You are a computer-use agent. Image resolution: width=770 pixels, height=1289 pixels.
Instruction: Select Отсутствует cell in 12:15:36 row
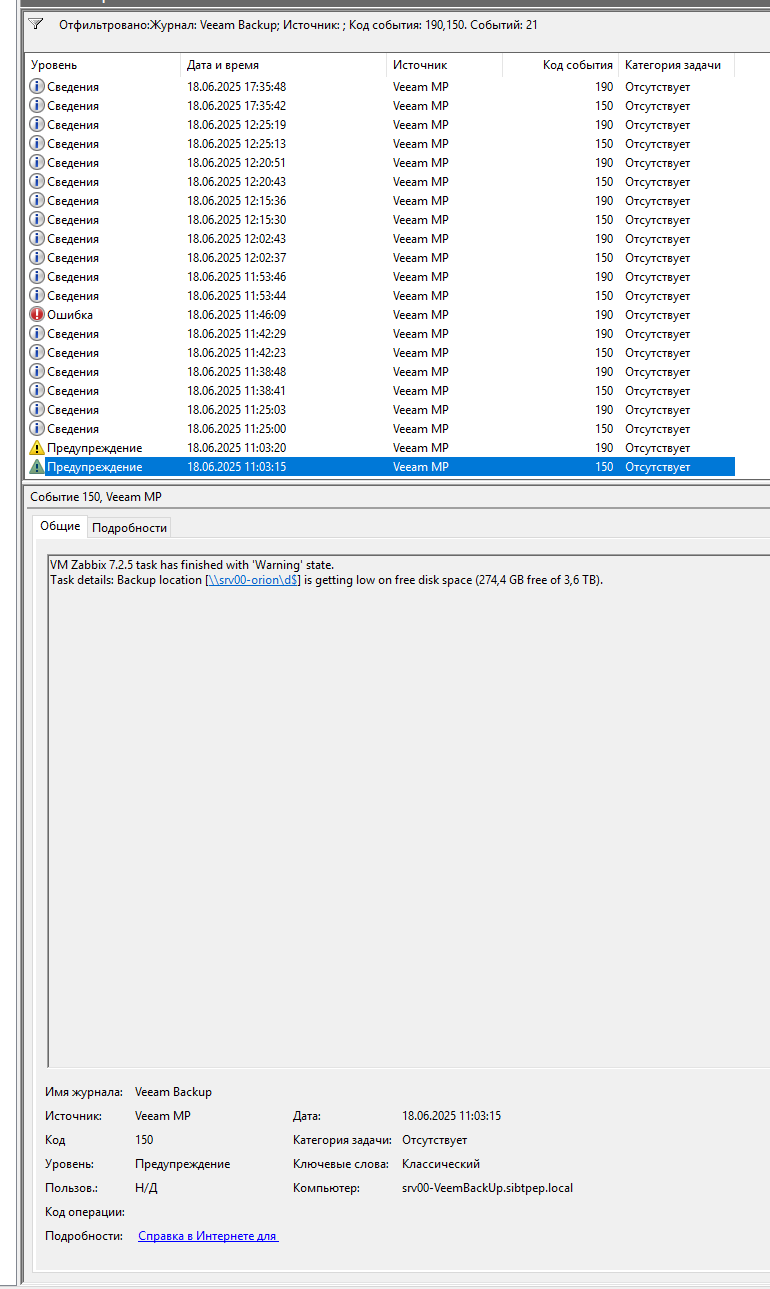click(x=658, y=201)
